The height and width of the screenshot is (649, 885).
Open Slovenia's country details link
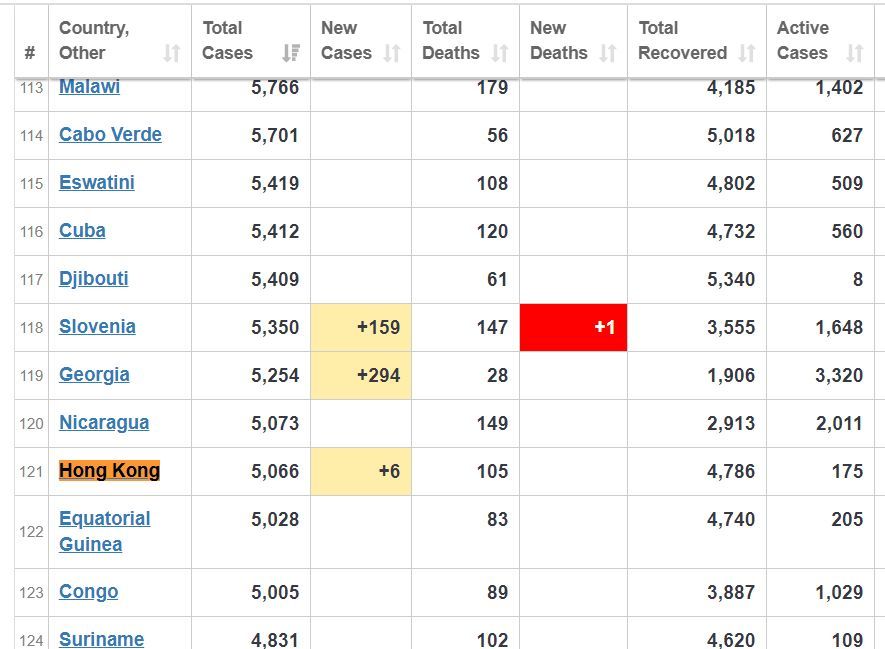coord(97,327)
